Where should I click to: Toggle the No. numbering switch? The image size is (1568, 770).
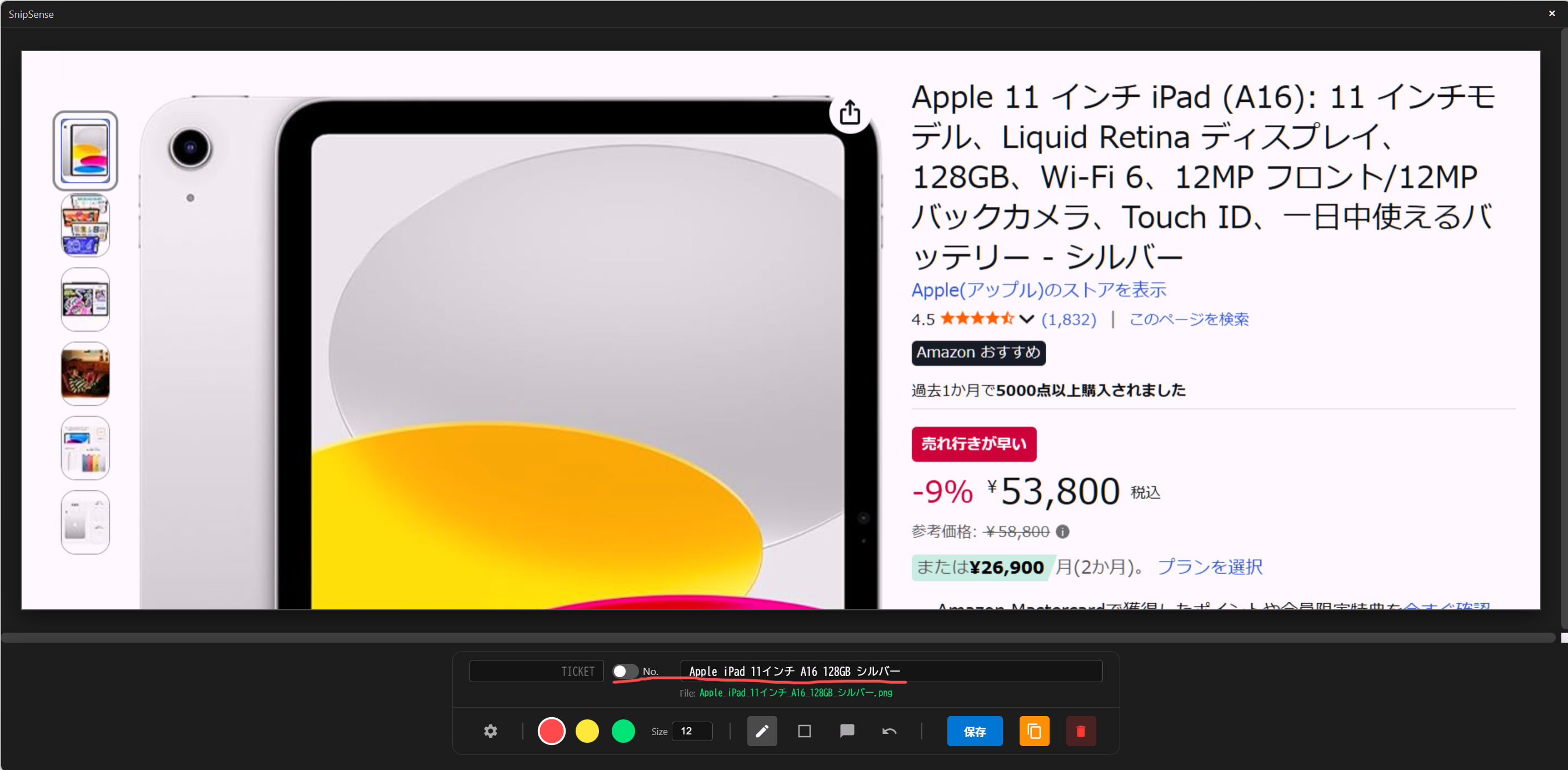(x=625, y=671)
